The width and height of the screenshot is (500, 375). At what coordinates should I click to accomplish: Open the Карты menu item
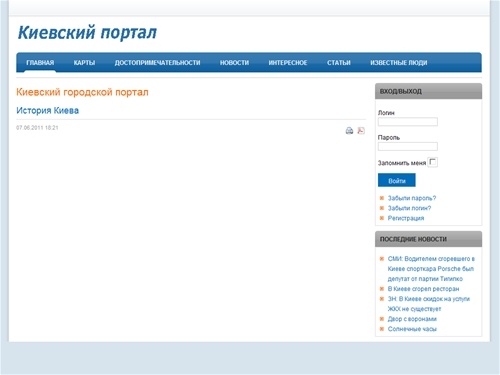tap(84, 63)
